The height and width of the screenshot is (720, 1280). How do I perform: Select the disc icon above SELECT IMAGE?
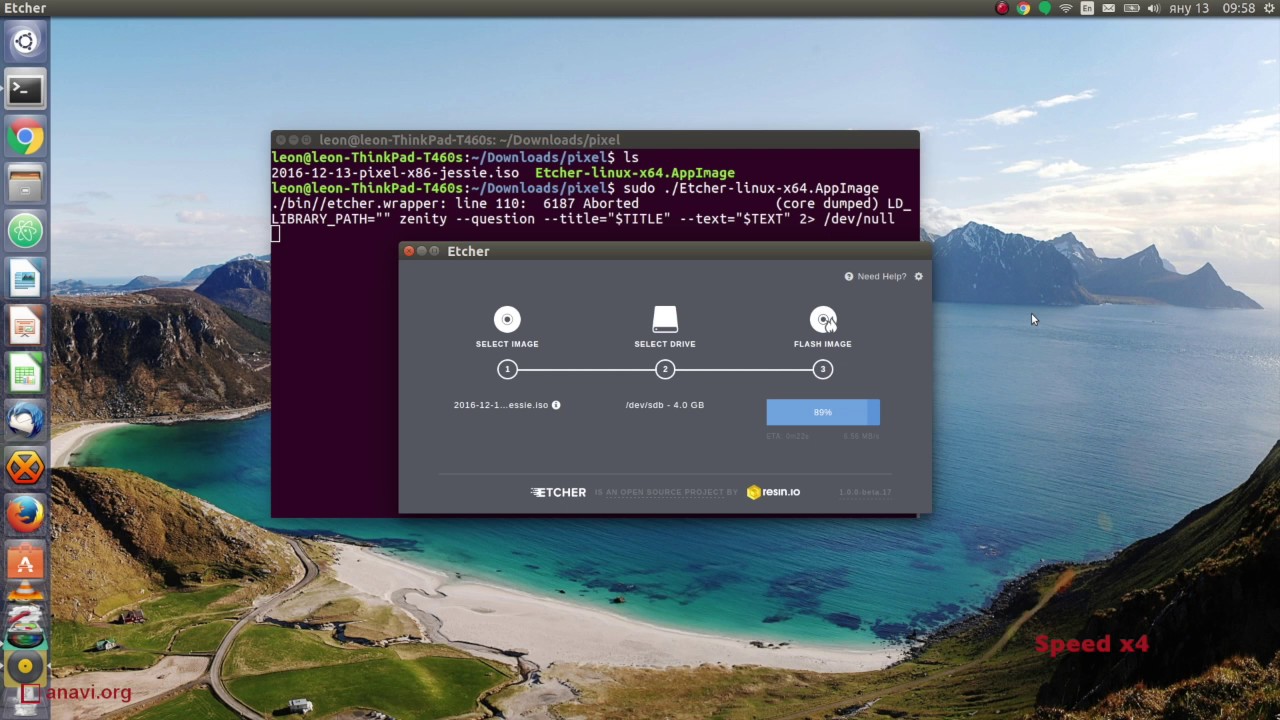[507, 319]
